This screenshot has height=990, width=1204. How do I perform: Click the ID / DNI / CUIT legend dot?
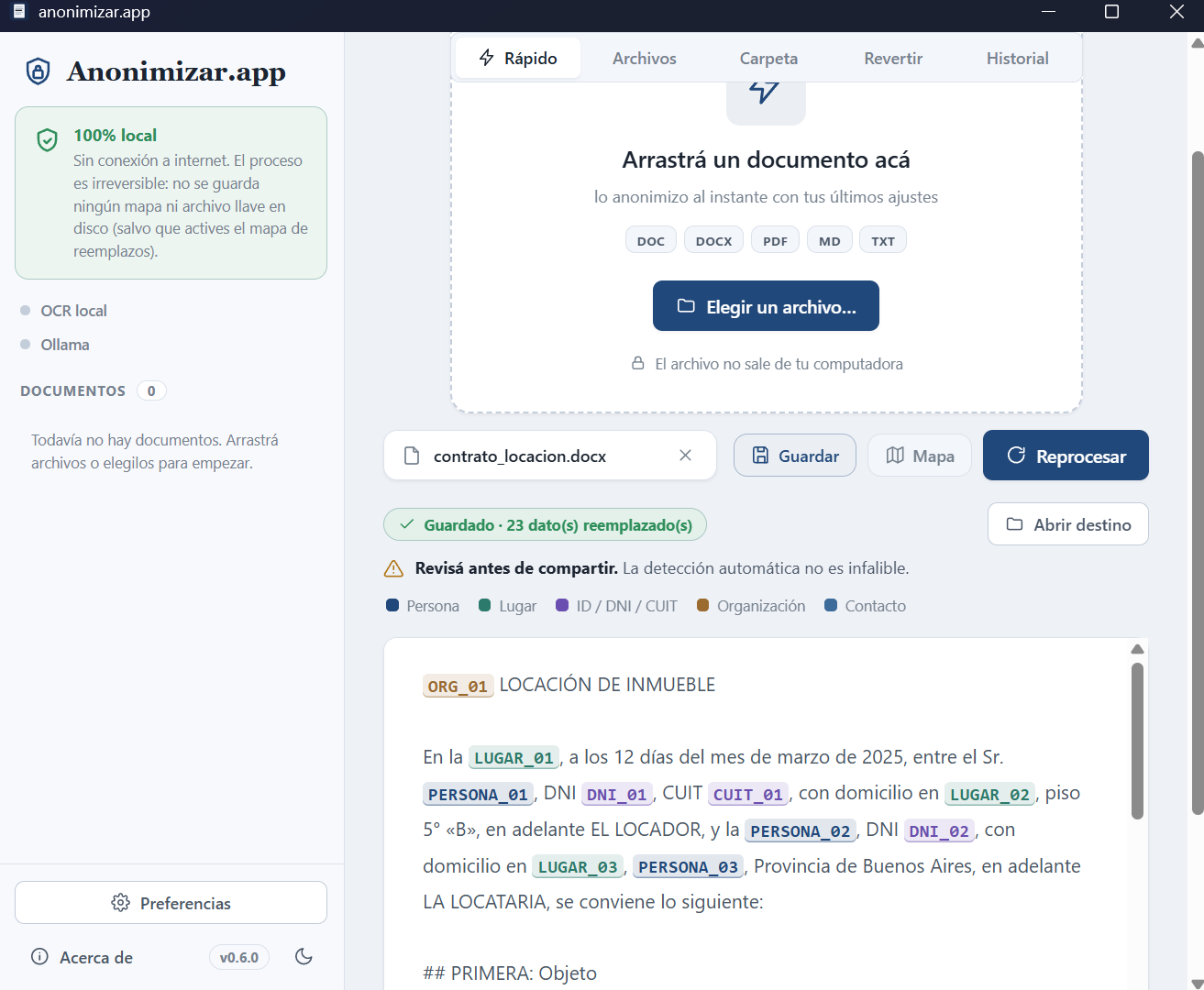(562, 605)
